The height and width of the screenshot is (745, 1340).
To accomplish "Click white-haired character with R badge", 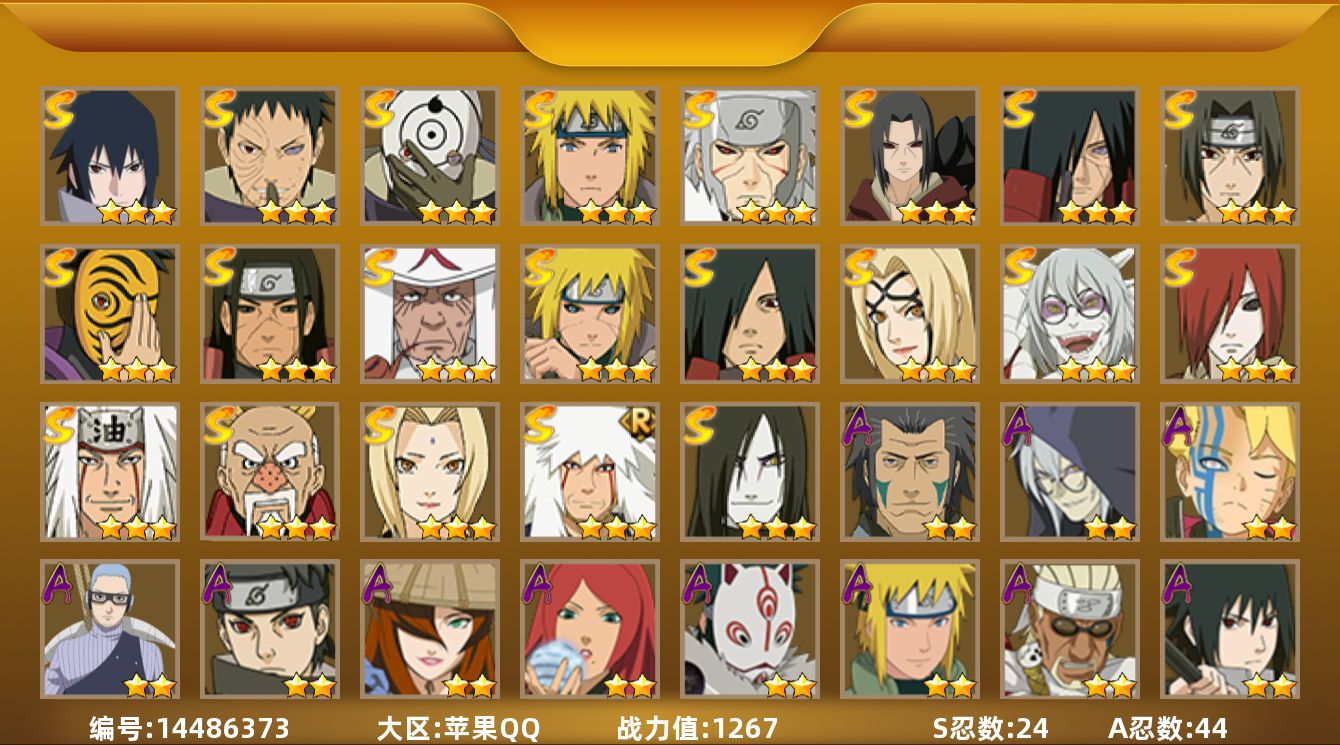I will tap(589, 471).
